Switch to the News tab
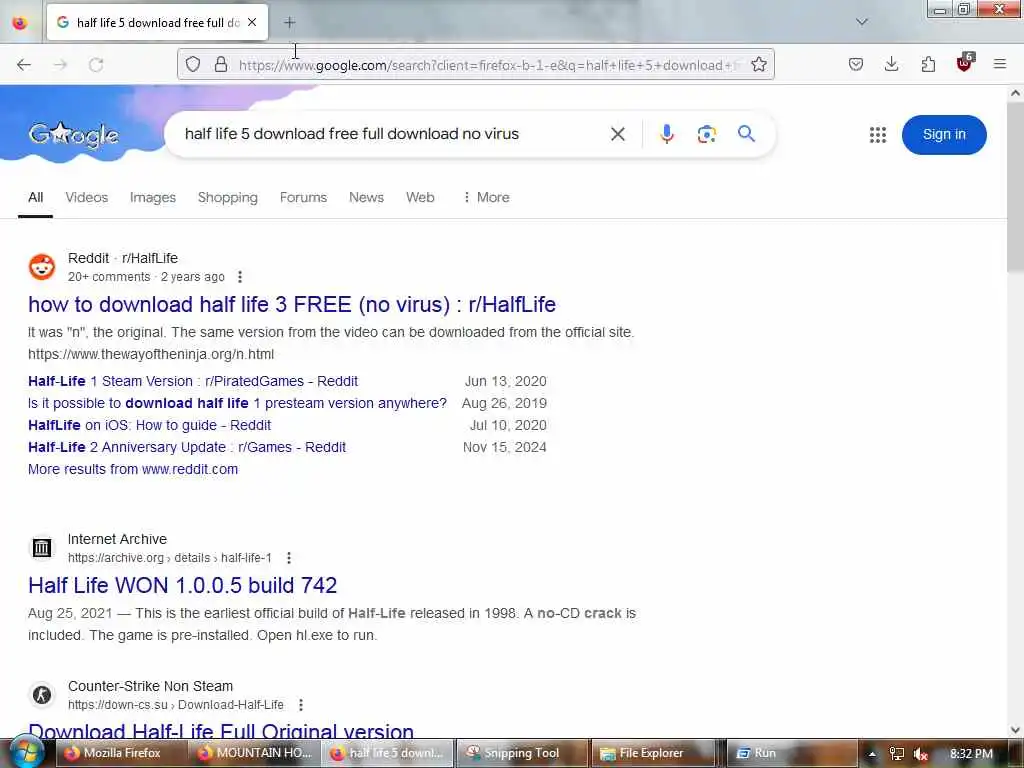 point(366,197)
